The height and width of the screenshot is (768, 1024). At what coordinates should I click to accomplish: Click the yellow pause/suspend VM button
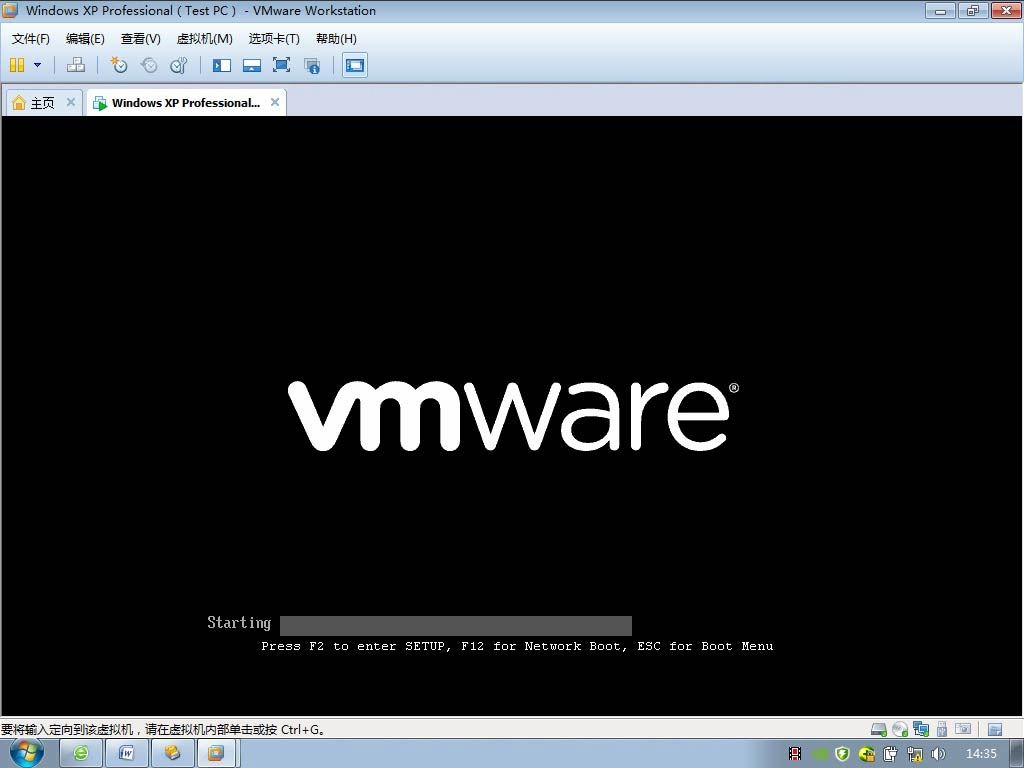click(x=17, y=65)
